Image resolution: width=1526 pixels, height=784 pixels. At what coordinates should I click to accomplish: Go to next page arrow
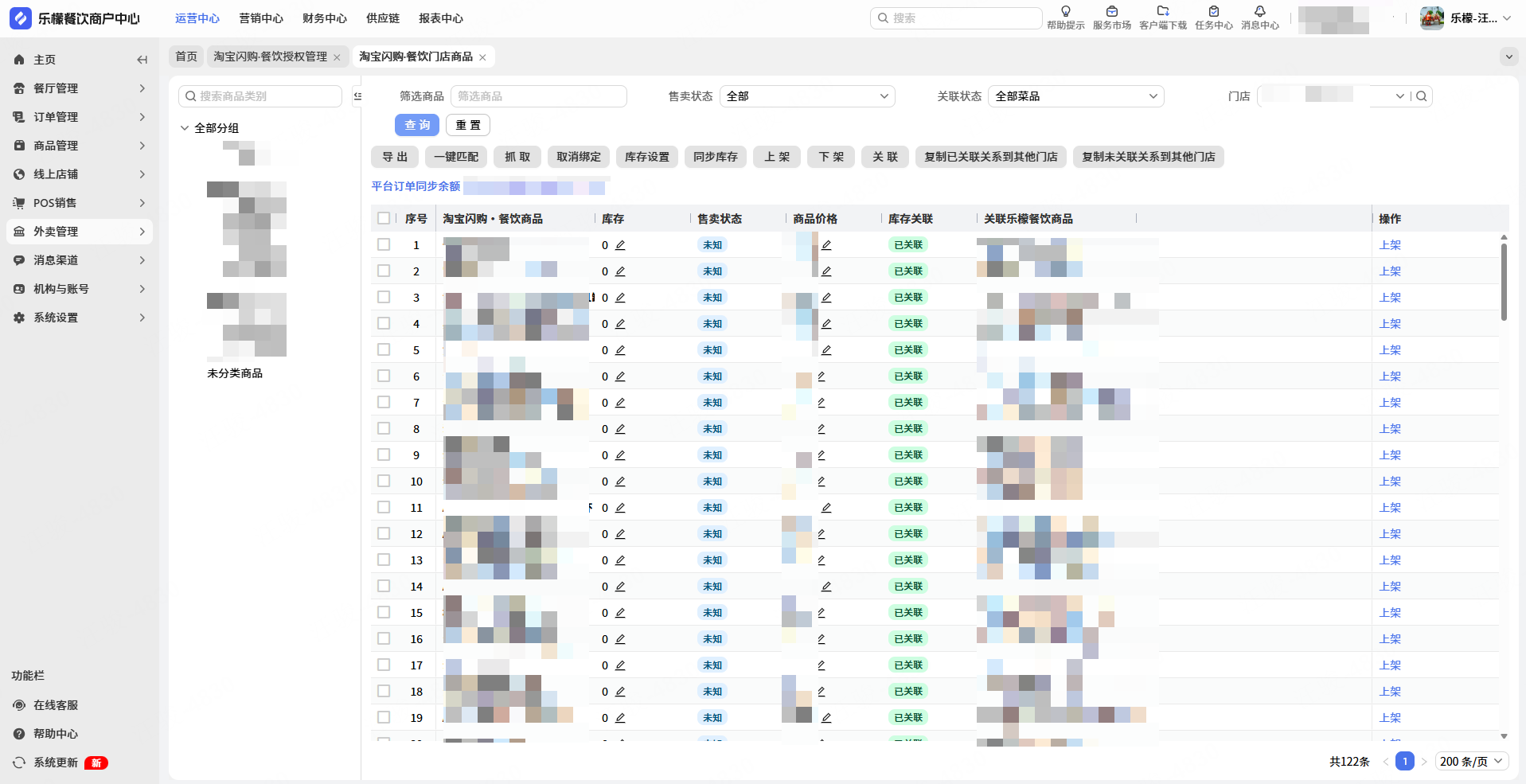(x=1424, y=762)
